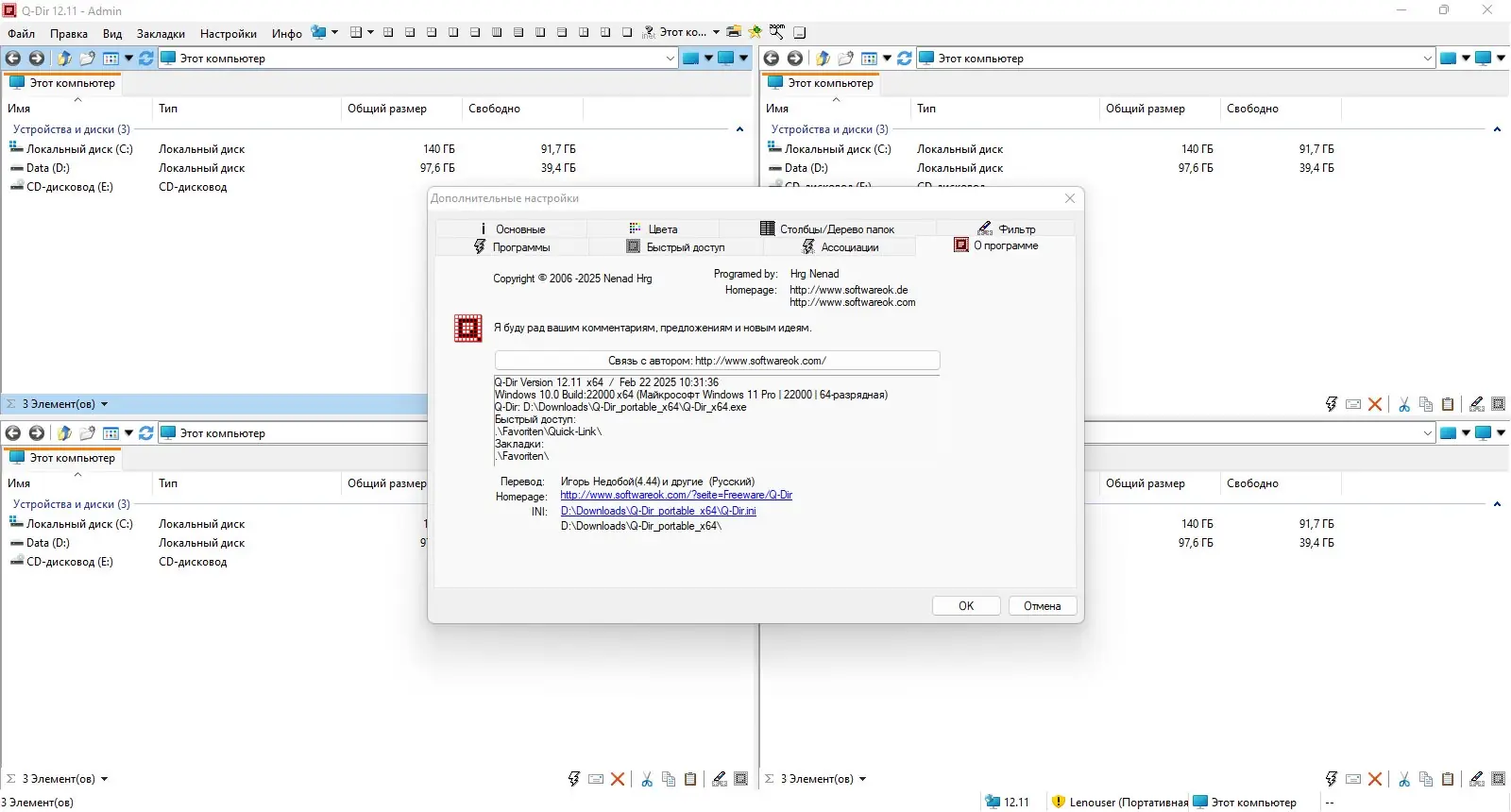
Task: Open the Настройки menu
Action: (229, 33)
